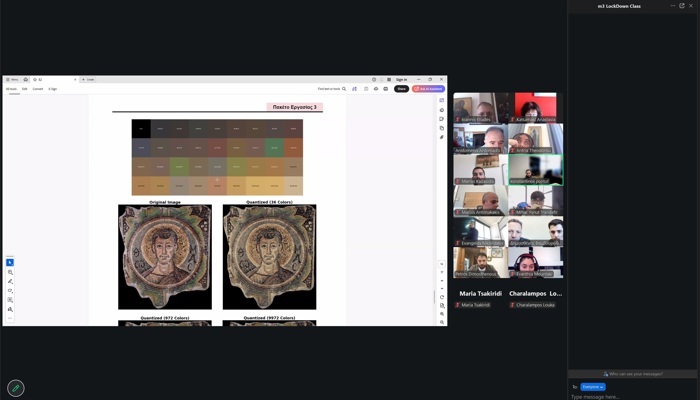
Task: Open the Ask AI Assistant button
Action: 429,89
